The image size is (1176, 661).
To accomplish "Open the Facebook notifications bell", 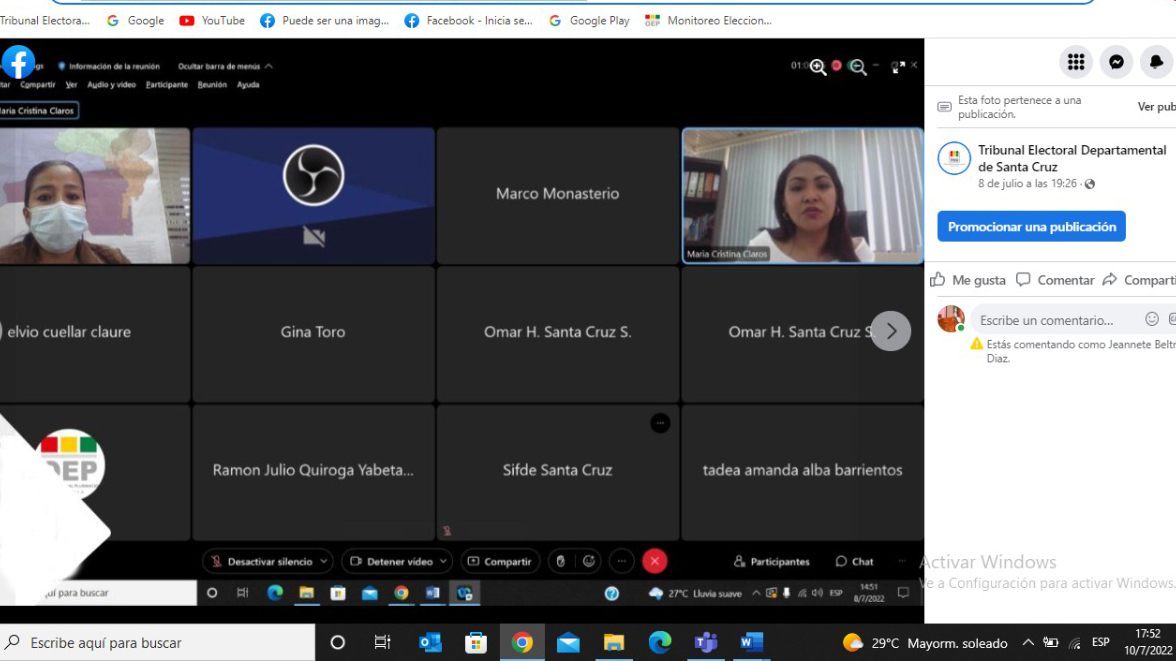I will 1157,62.
